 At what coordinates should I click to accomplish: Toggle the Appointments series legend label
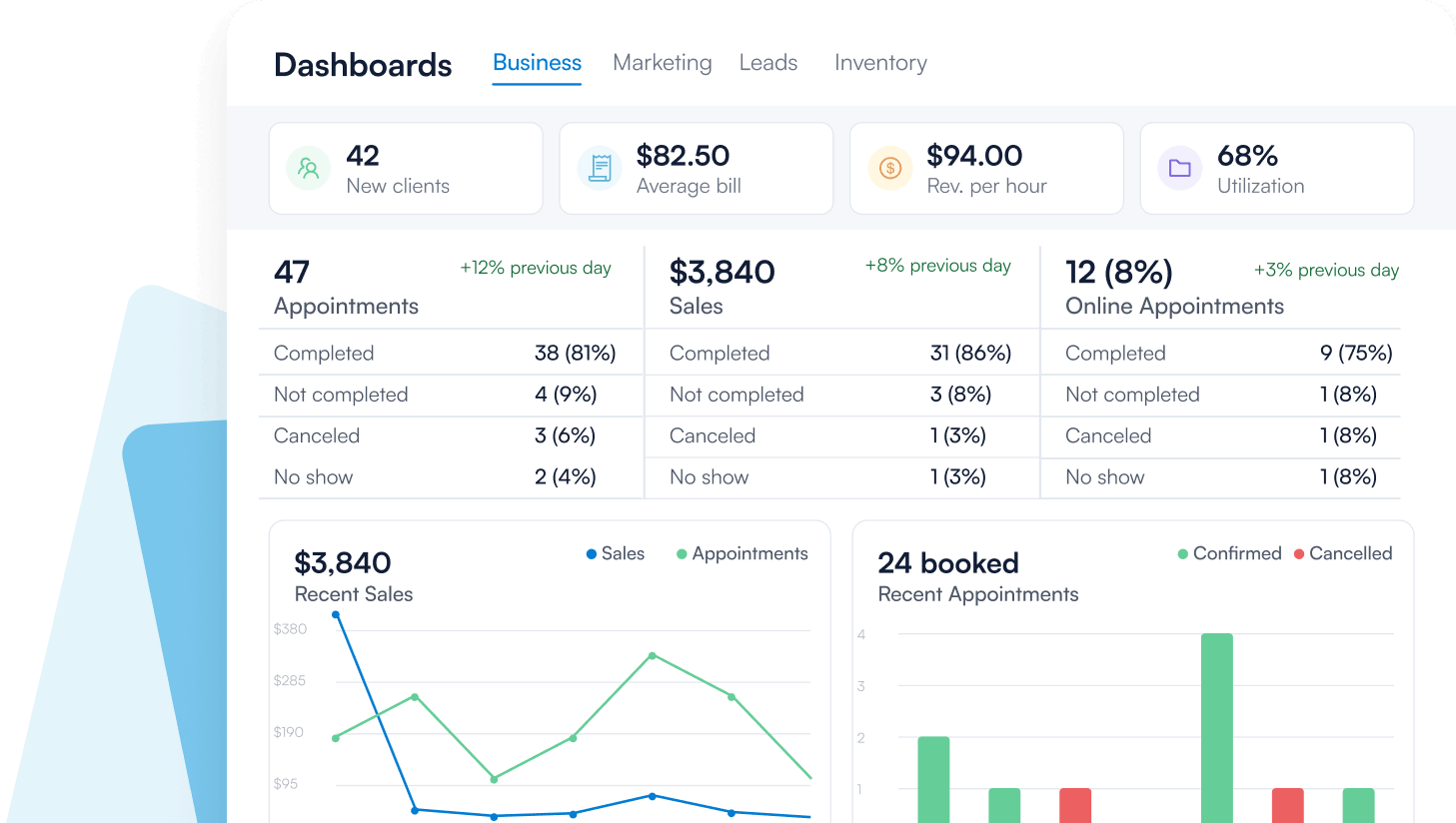[749, 553]
